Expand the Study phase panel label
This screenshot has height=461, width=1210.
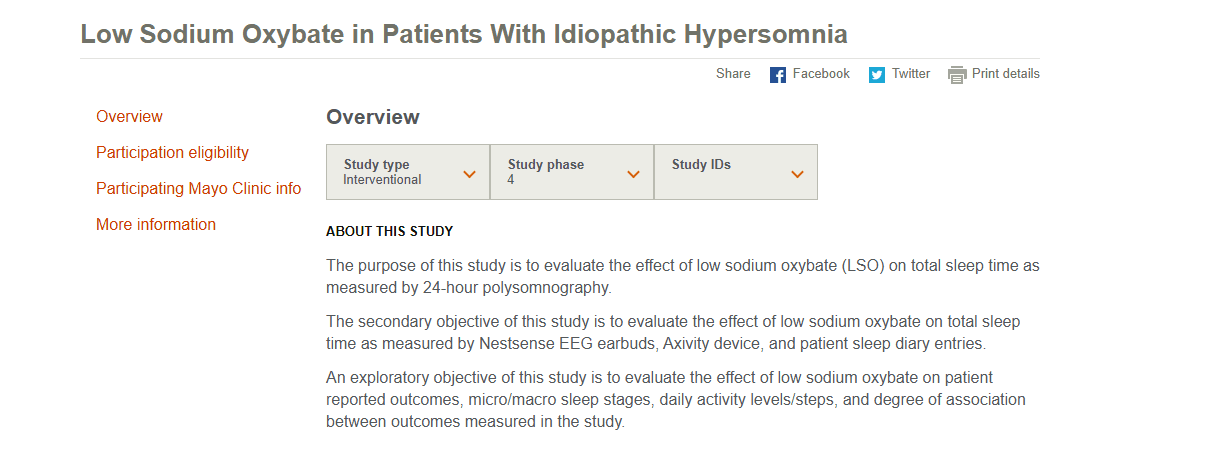(x=546, y=165)
